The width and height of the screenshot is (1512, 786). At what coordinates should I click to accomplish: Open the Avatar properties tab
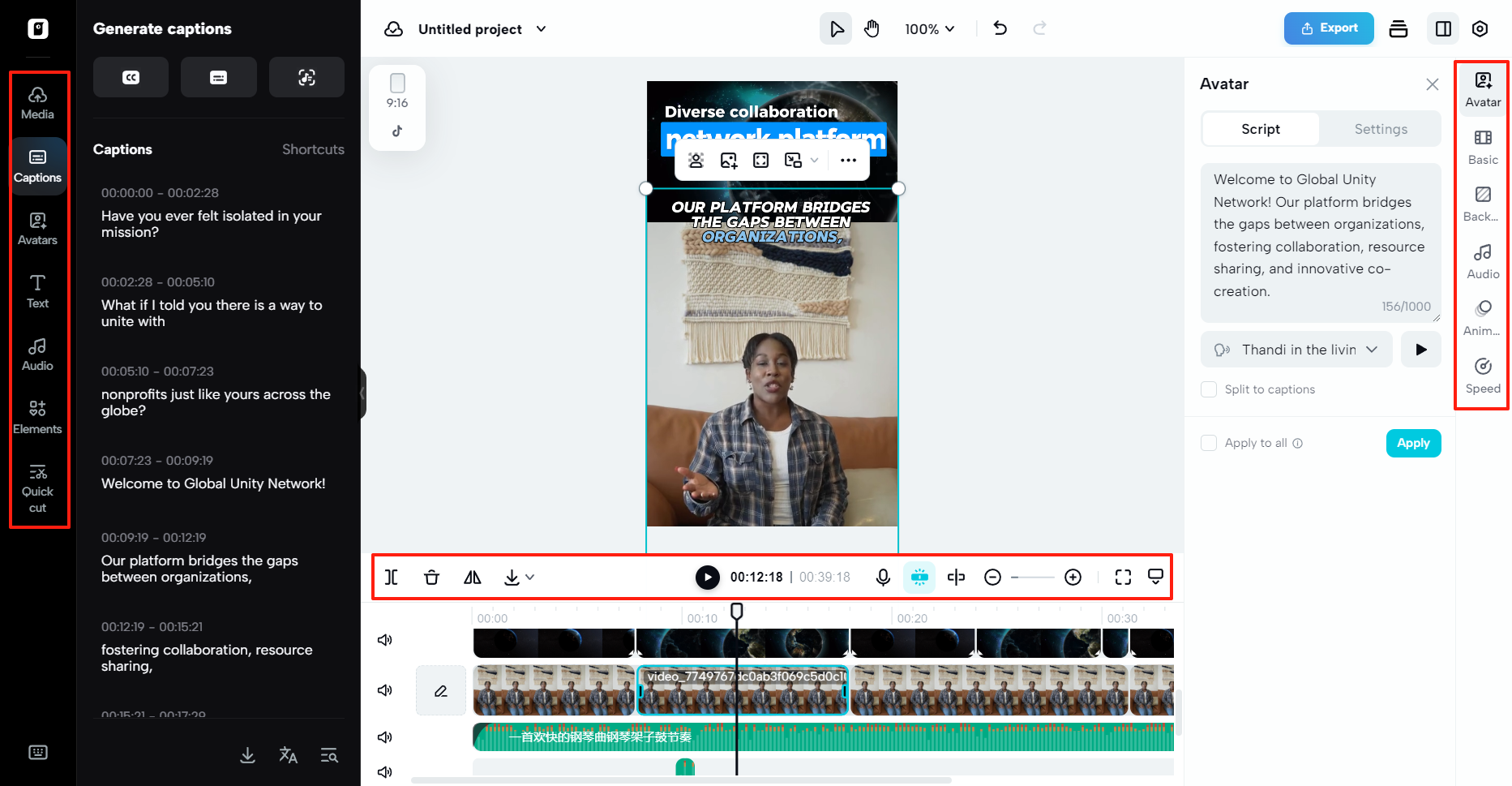(1483, 89)
